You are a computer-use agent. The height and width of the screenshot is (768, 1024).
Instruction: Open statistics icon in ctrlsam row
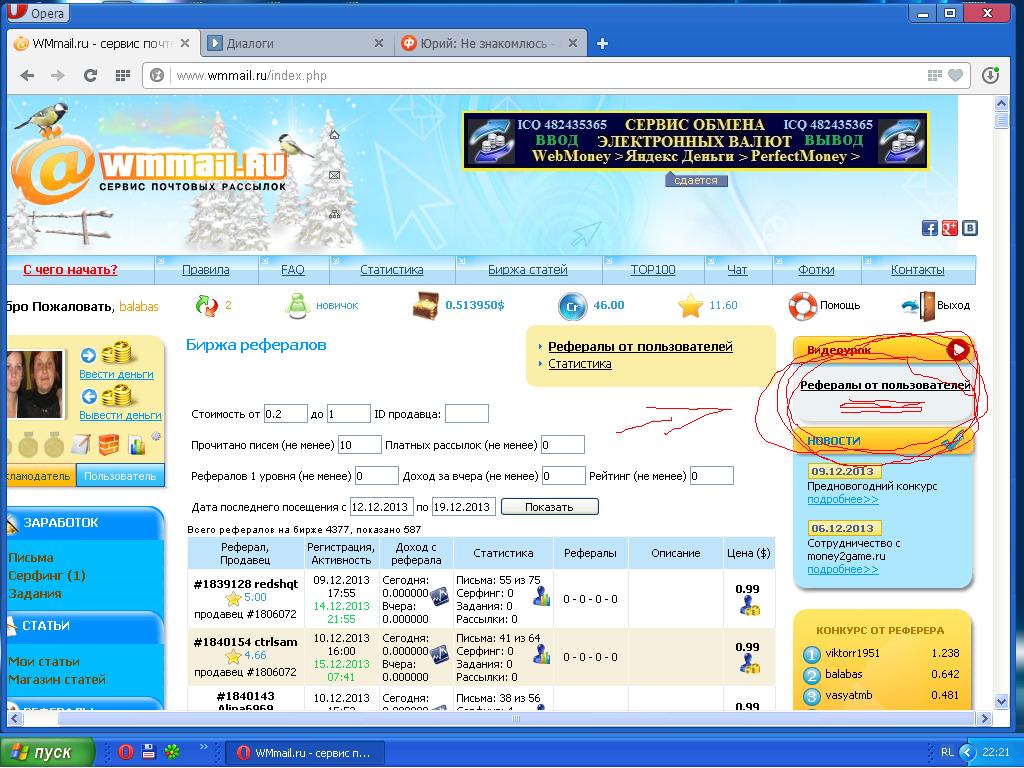point(541,654)
